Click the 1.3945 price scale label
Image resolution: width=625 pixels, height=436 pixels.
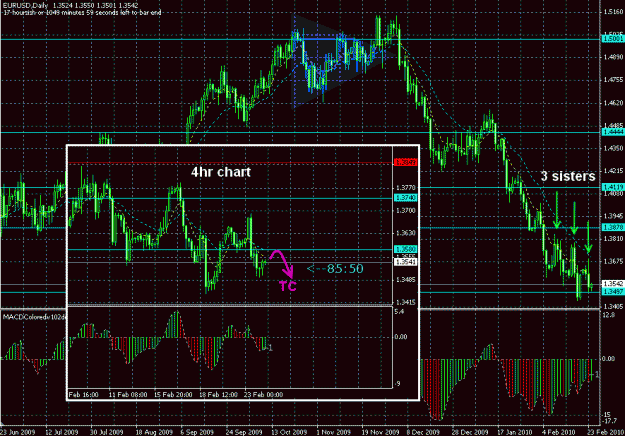[x=613, y=216]
